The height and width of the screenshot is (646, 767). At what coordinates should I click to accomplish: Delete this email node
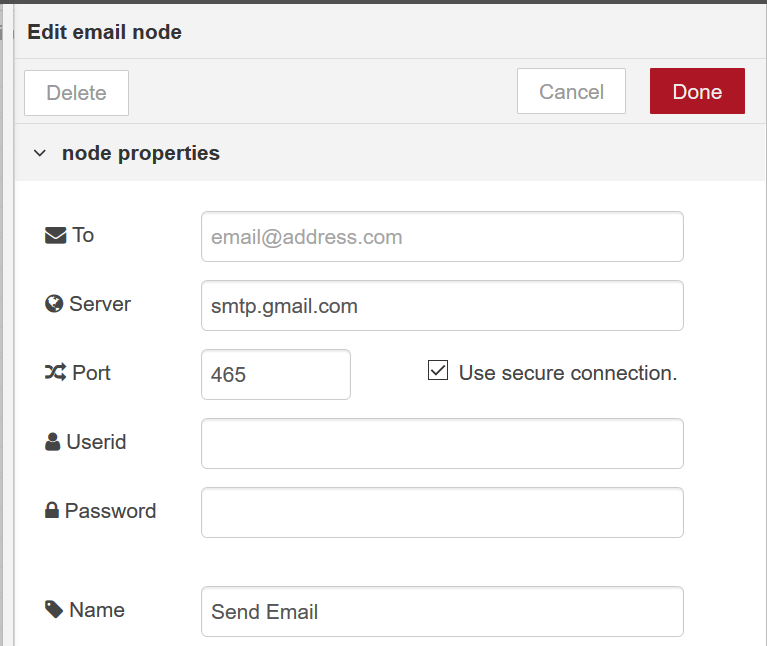coord(76,93)
